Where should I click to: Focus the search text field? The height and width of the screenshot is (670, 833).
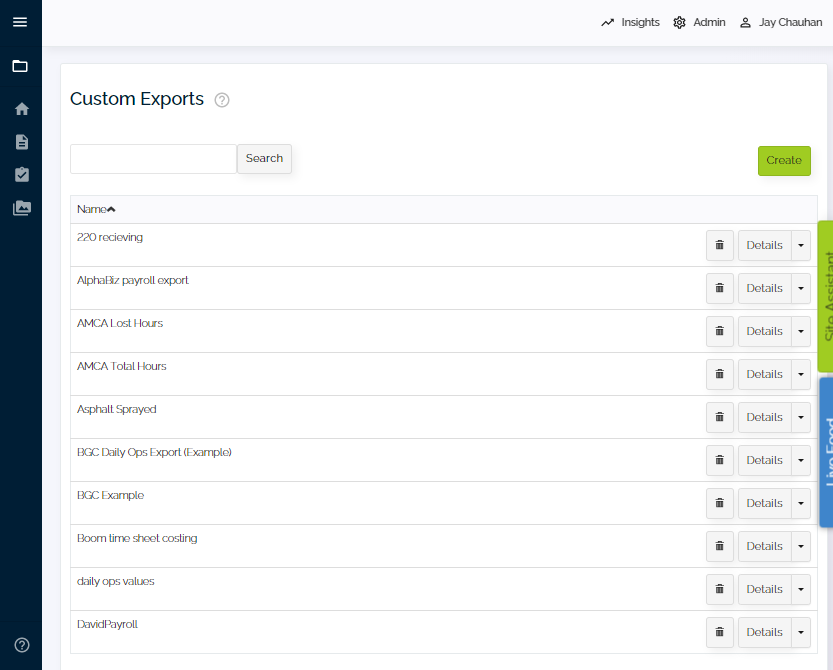[x=154, y=159]
